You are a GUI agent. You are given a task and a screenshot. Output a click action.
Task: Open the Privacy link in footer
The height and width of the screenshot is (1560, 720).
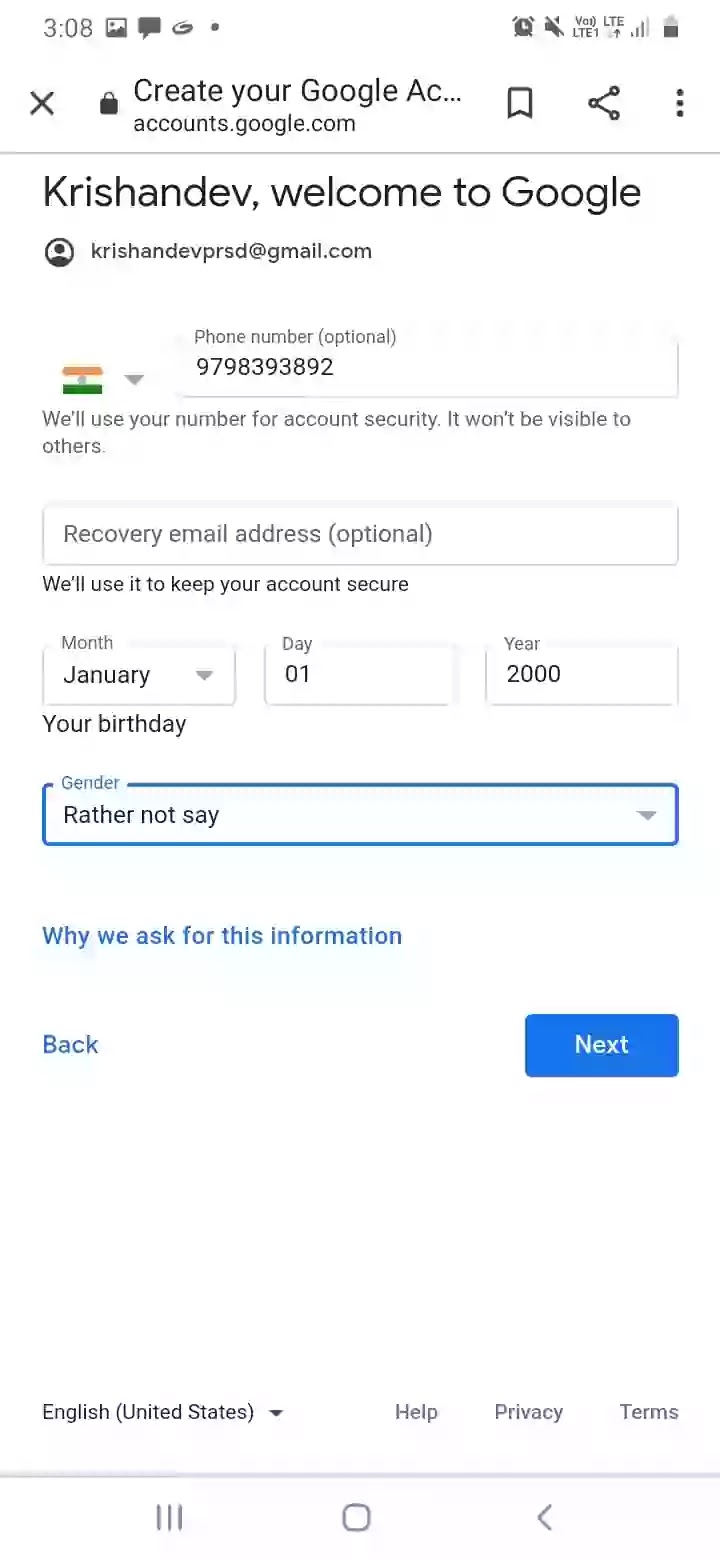pyautogui.click(x=528, y=1412)
